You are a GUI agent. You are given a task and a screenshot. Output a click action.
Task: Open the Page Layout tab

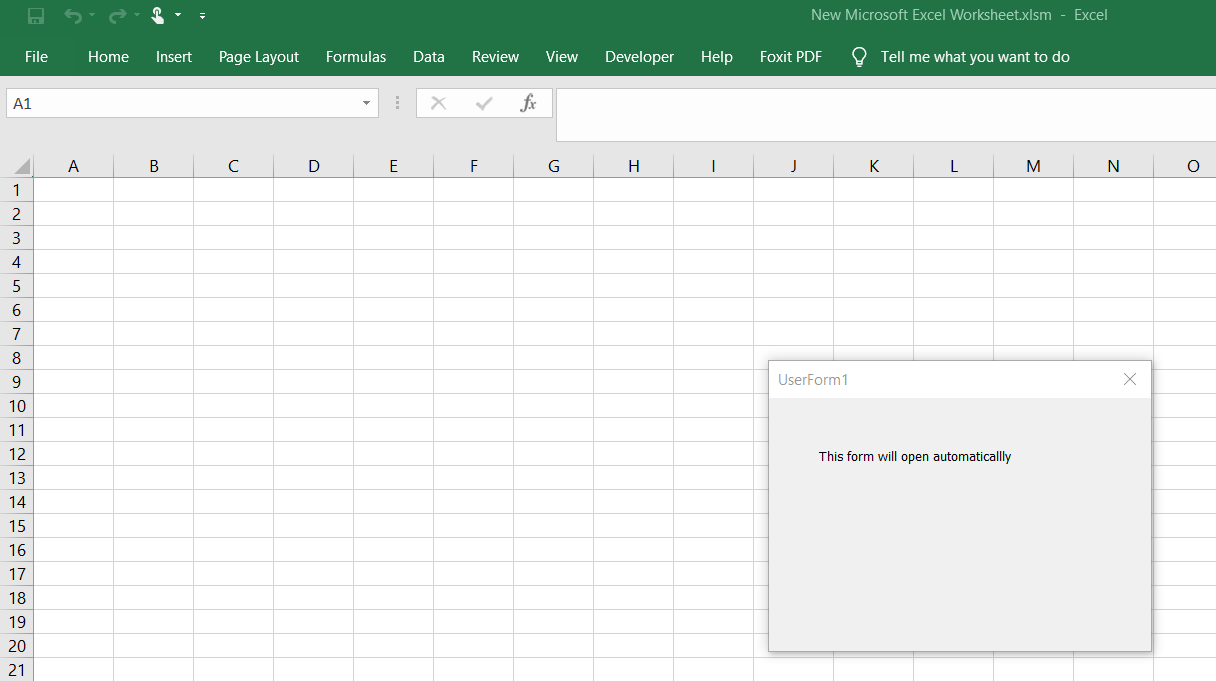click(259, 57)
